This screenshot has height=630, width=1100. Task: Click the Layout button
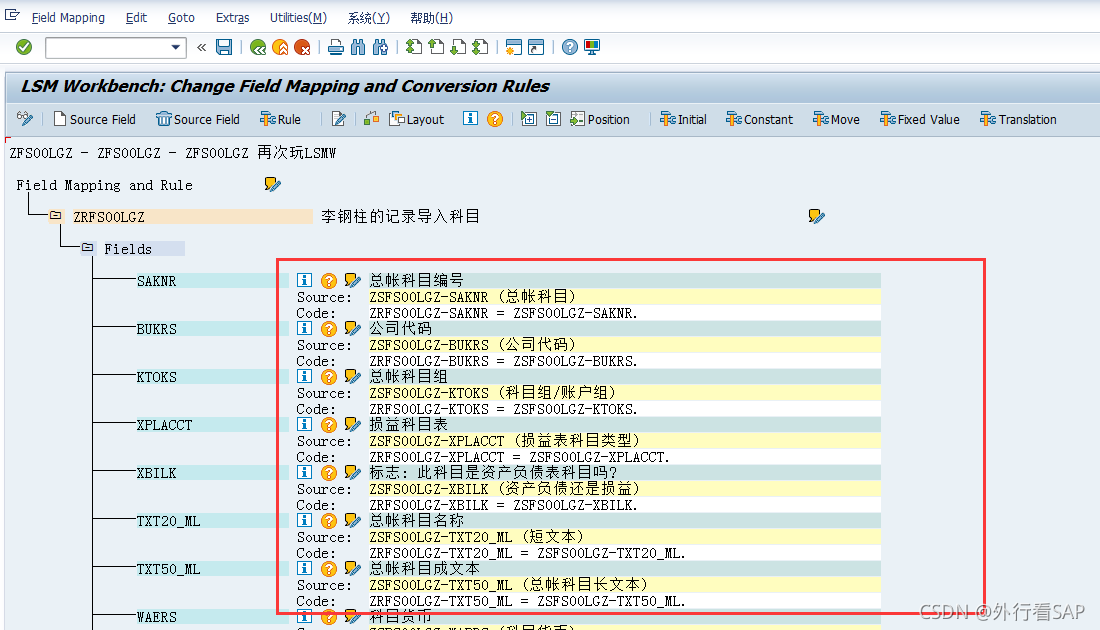[x=417, y=119]
